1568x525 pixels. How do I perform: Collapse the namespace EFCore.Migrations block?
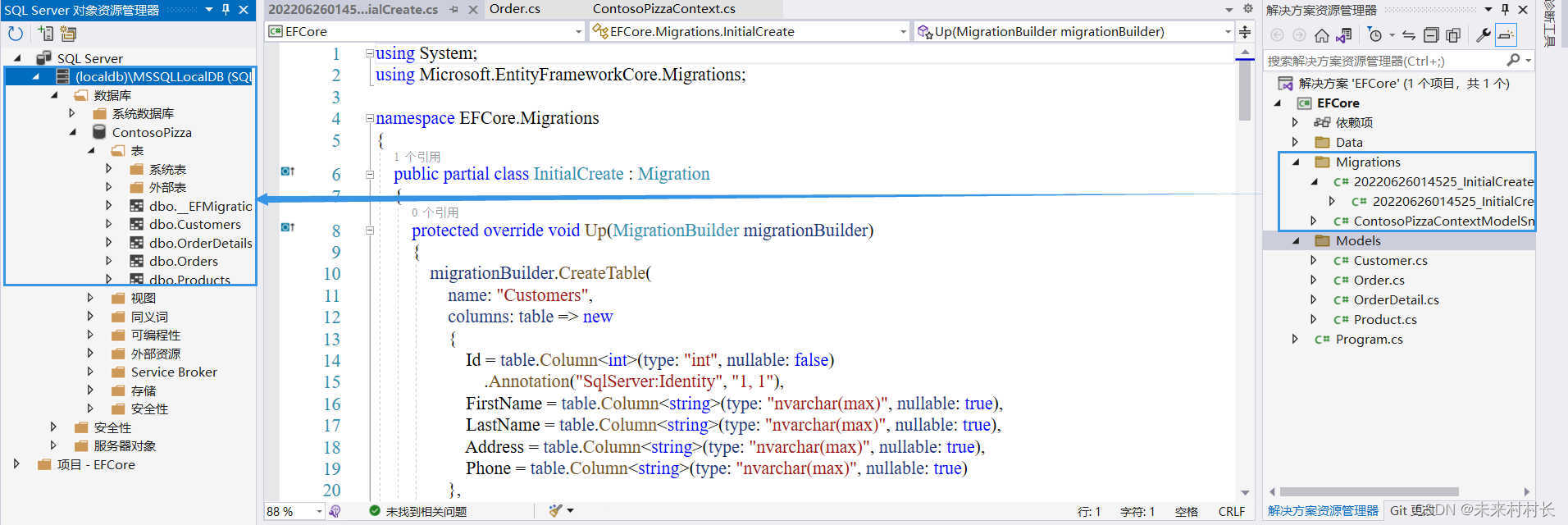pos(369,118)
